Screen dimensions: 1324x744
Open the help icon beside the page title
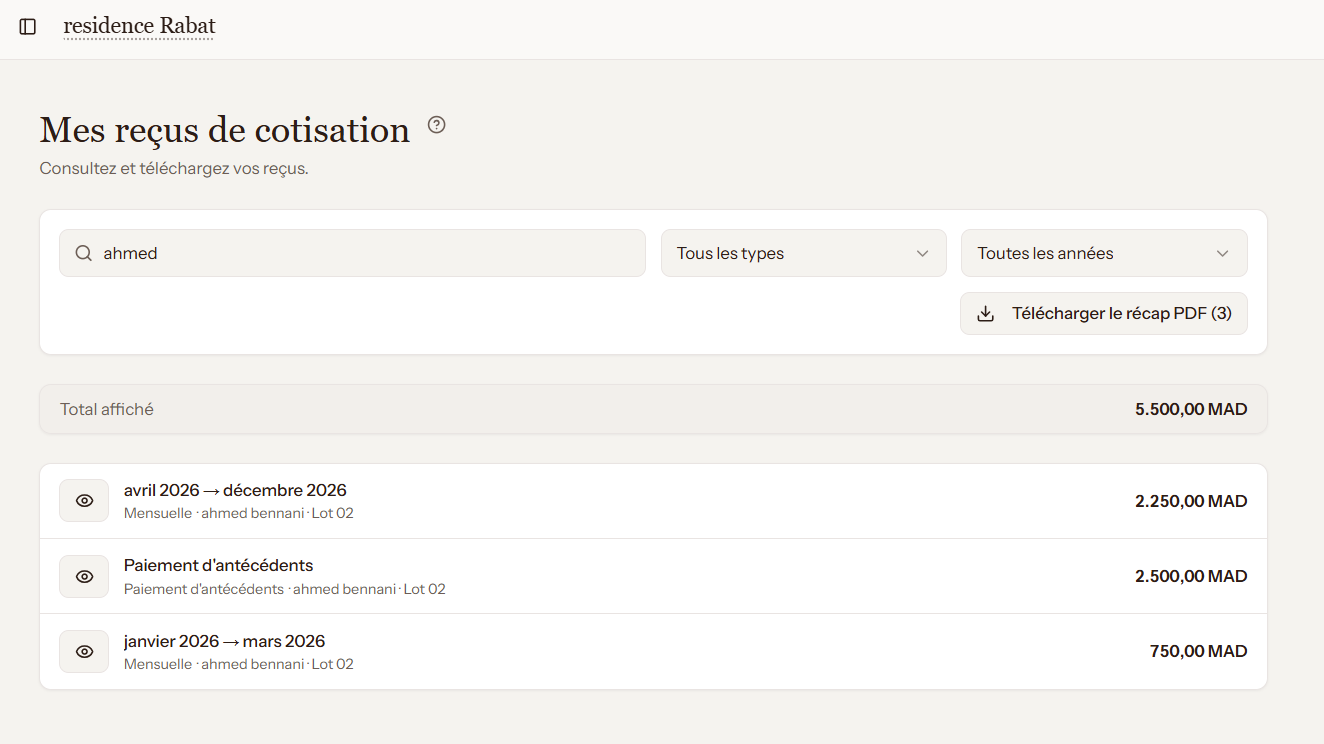pos(437,125)
